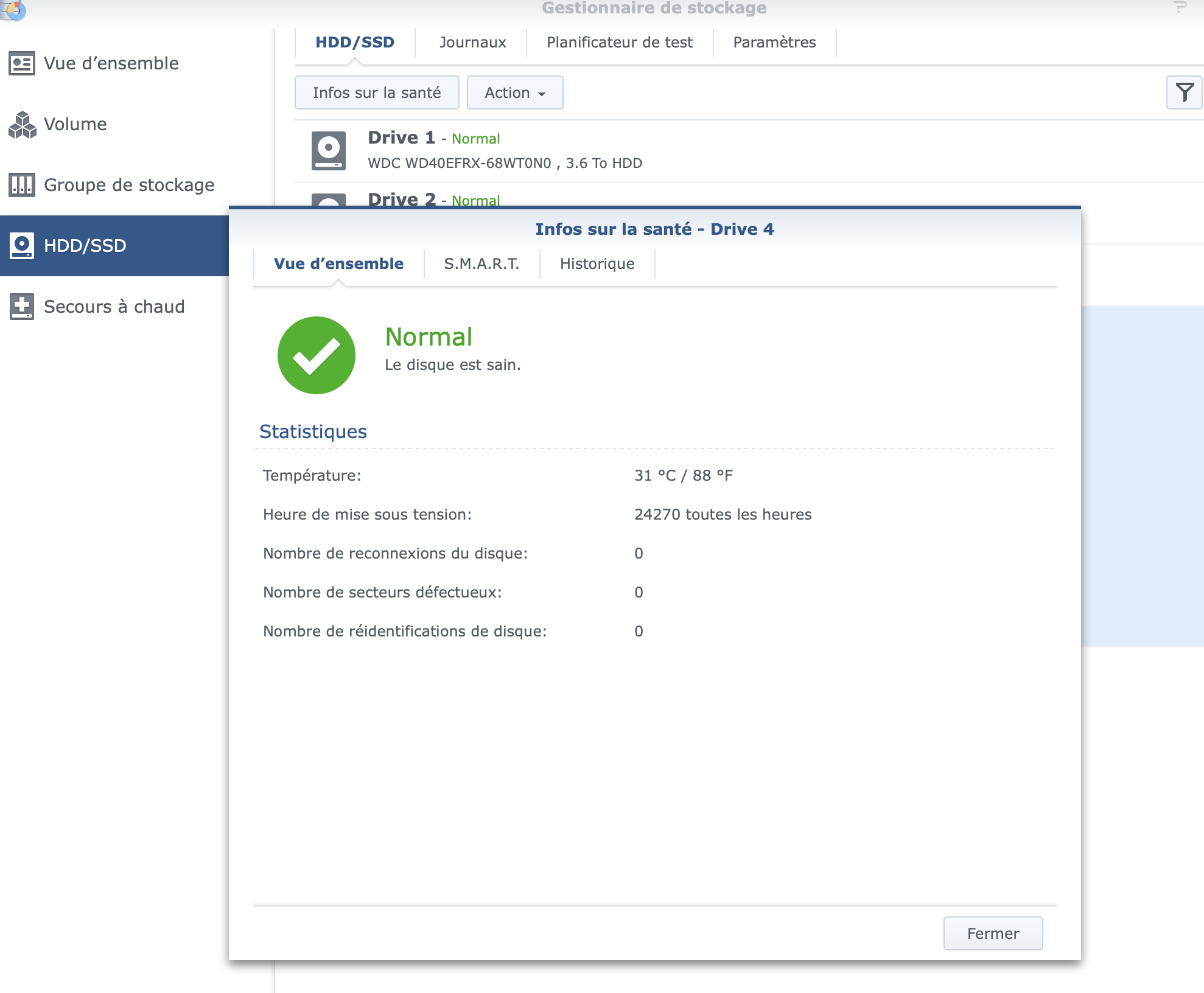
Task: Click the Volume cubes icon
Action: pos(23,125)
